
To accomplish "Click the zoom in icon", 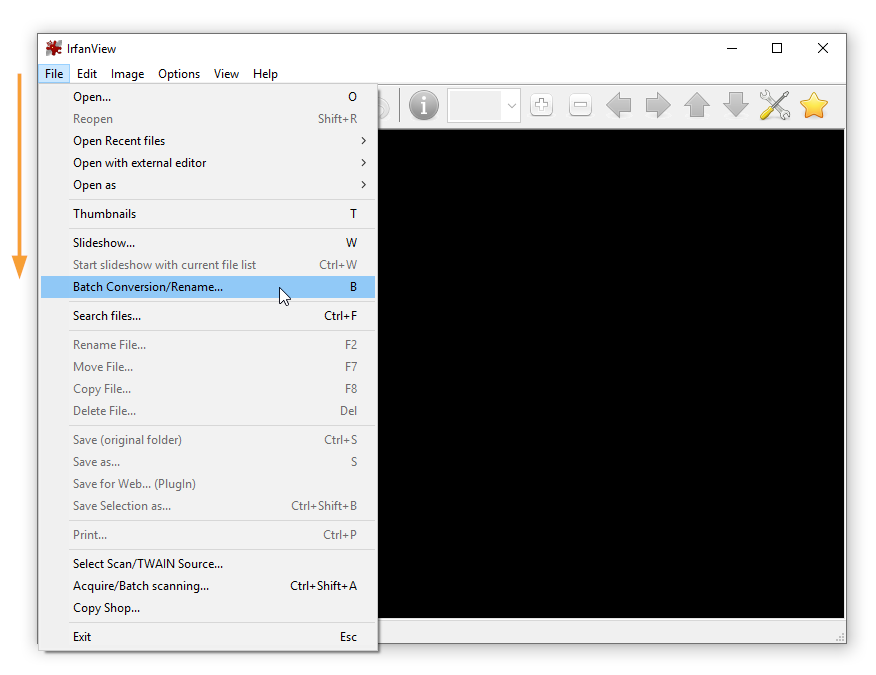I will click(x=541, y=105).
